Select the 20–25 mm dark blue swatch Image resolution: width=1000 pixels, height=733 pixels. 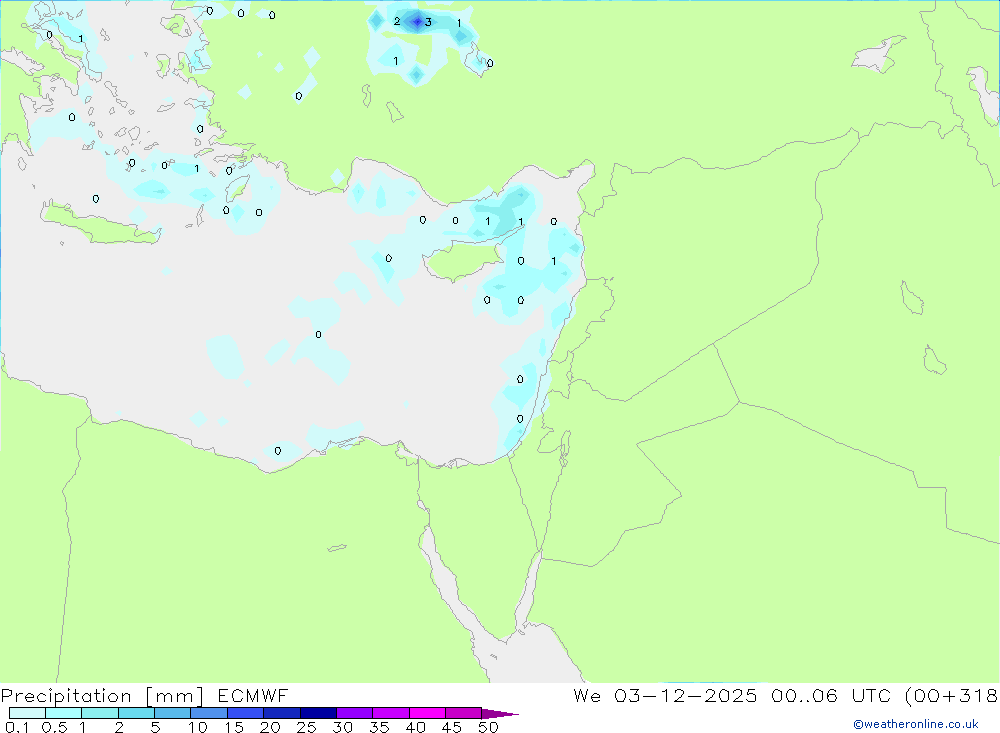click(x=282, y=713)
